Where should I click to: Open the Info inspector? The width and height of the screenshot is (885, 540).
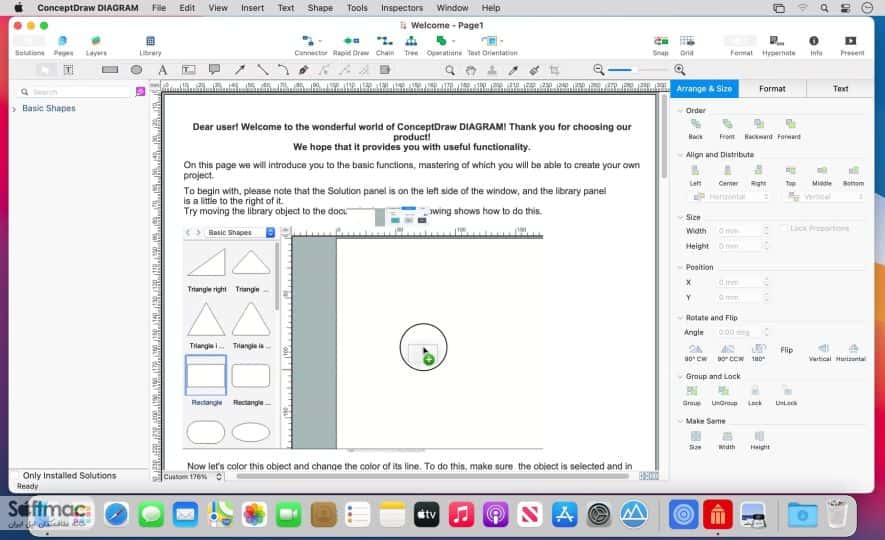pos(816,45)
